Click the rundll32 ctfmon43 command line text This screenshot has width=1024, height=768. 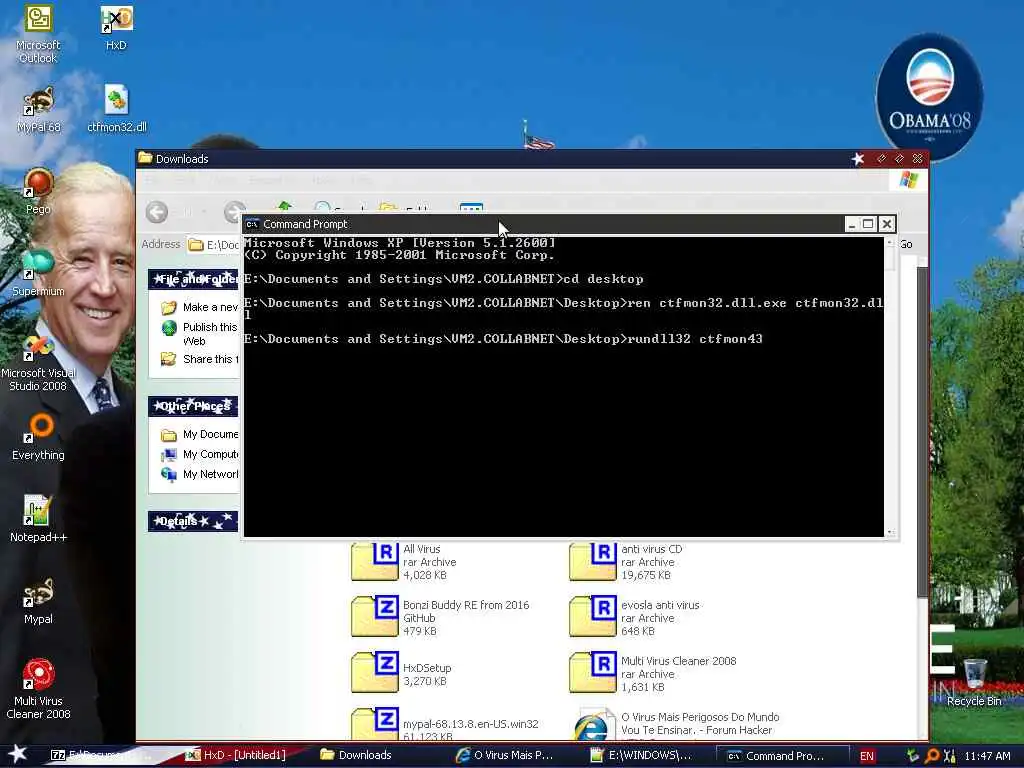coord(695,339)
